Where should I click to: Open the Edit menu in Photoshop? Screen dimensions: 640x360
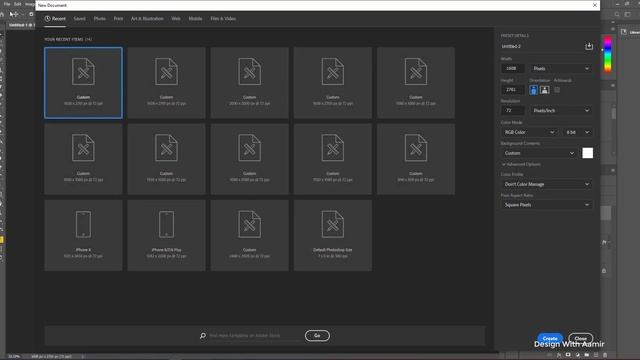18,4
